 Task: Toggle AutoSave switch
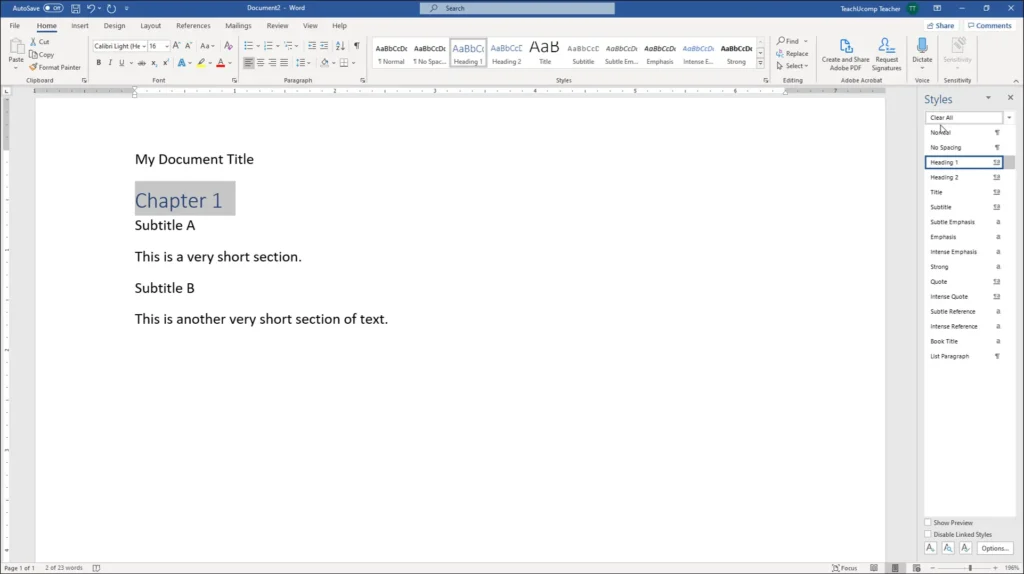pyautogui.click(x=53, y=8)
